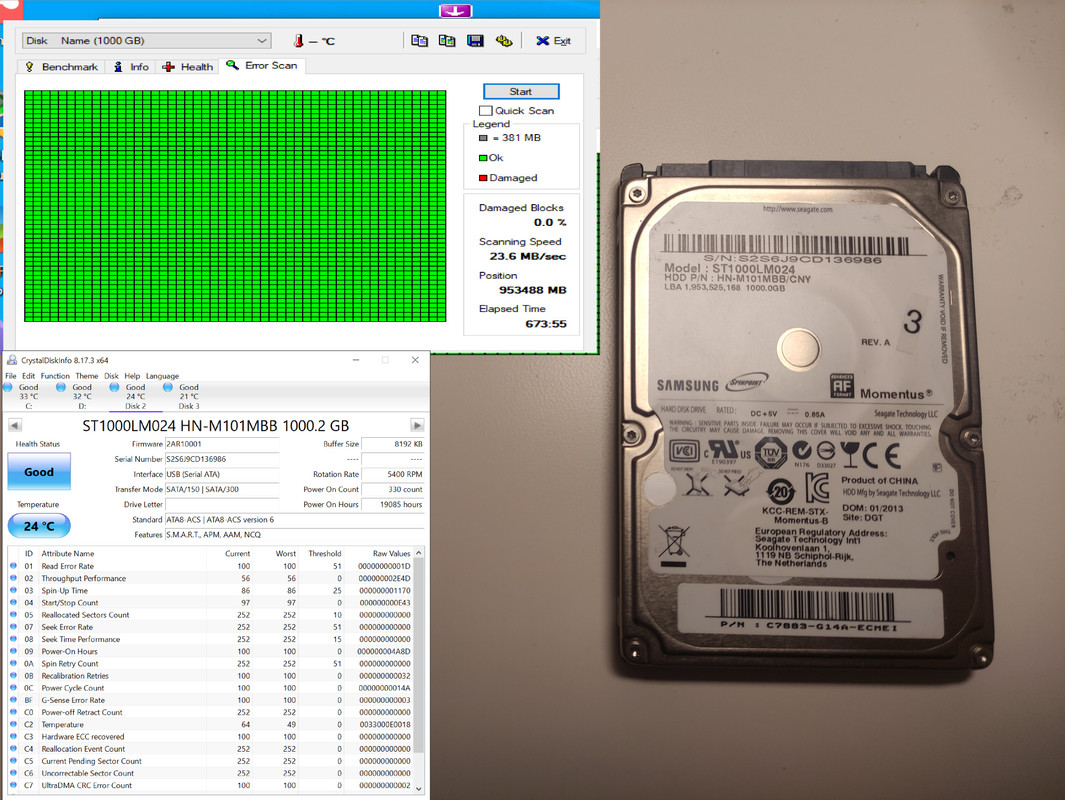Click CrystalDiskInfo title bar app icon
The image size is (1065, 800).
coord(12,360)
